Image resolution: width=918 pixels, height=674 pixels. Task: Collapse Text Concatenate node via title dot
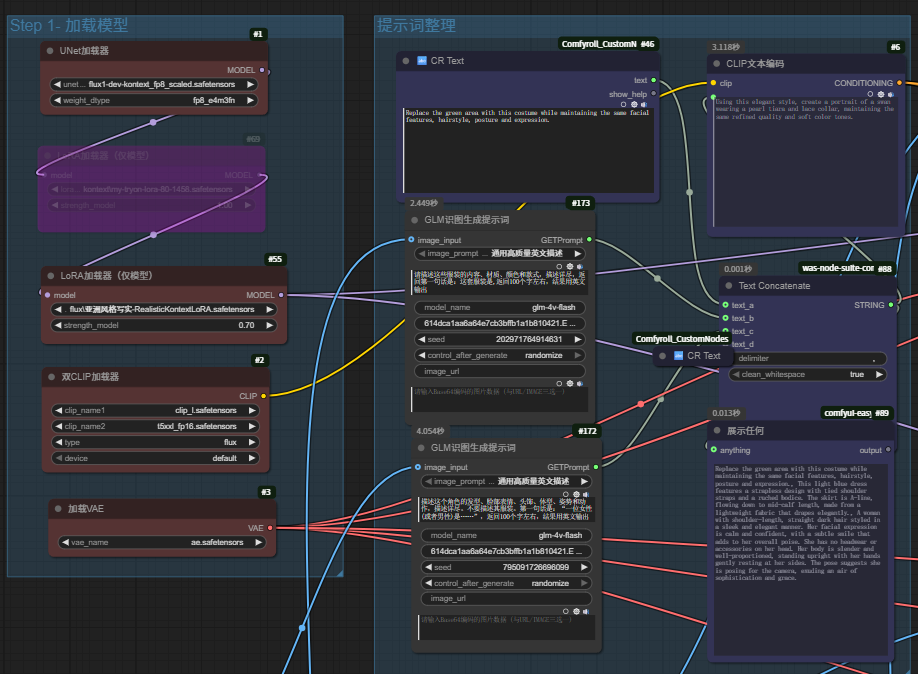(729, 286)
